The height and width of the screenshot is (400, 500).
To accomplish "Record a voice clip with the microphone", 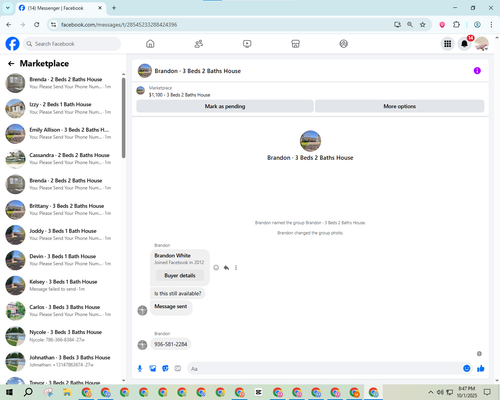I will pos(140,368).
